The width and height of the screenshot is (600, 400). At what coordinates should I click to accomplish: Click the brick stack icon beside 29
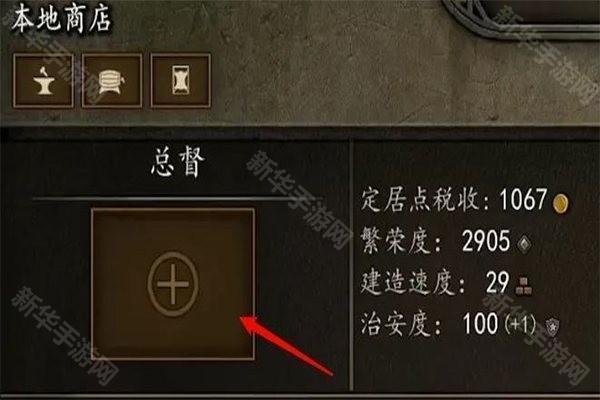coord(523,286)
